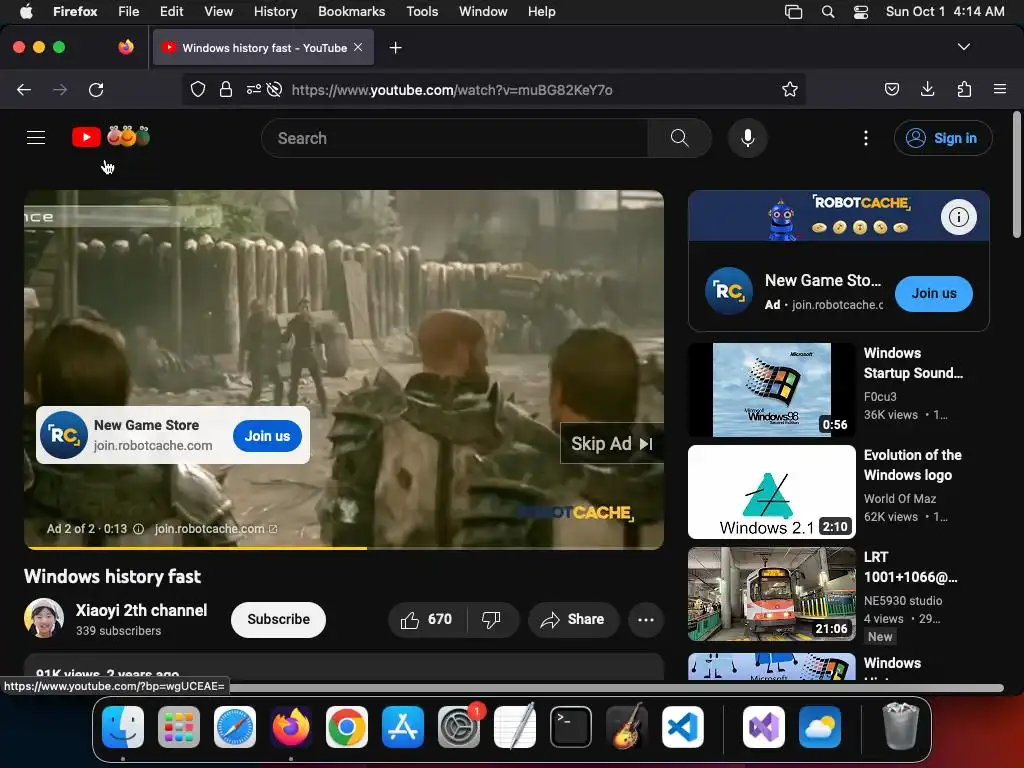1024x768 pixels.
Task: Sign in to YouTube
Action: point(943,138)
